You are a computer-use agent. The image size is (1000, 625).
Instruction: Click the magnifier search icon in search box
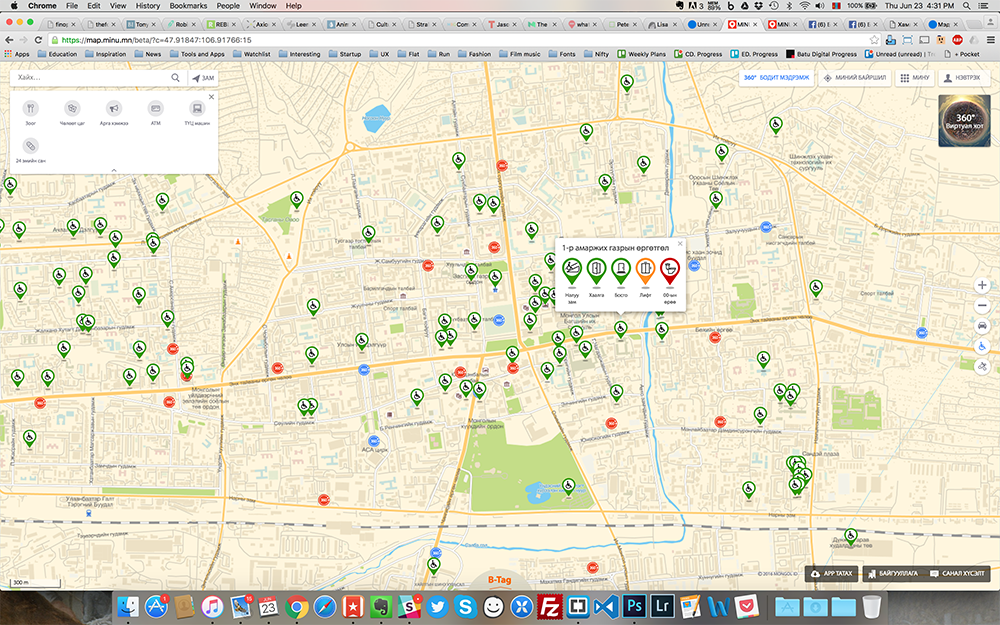(176, 77)
